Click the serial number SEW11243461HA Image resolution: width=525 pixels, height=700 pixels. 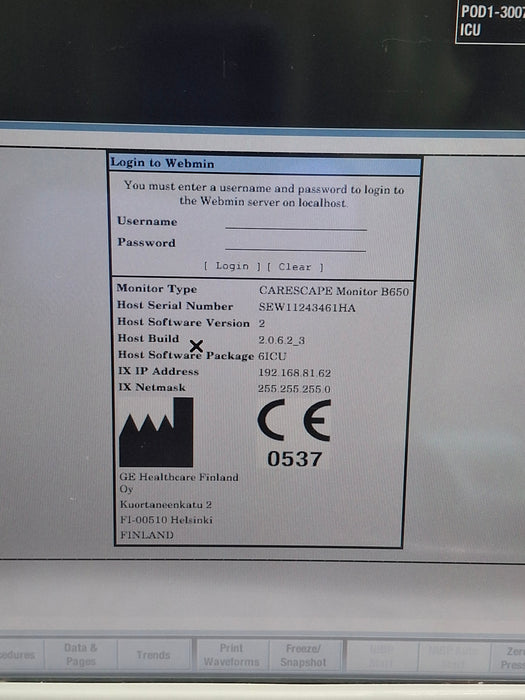coord(307,308)
